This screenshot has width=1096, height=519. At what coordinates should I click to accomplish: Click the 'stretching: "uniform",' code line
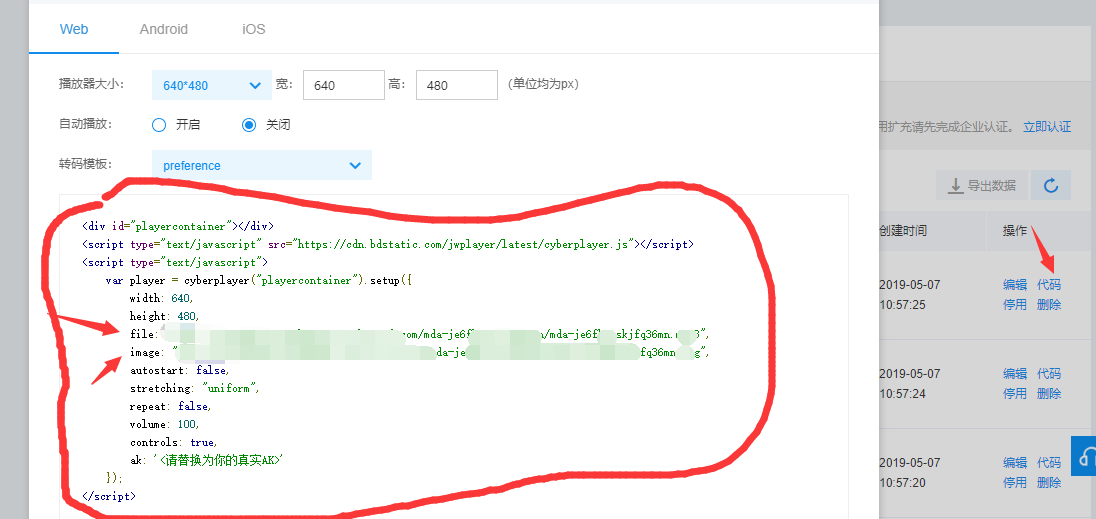click(194, 388)
